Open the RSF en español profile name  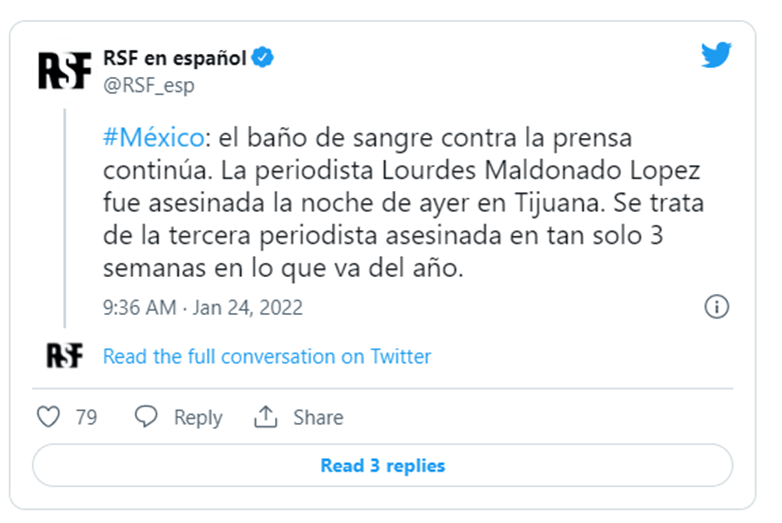174,58
